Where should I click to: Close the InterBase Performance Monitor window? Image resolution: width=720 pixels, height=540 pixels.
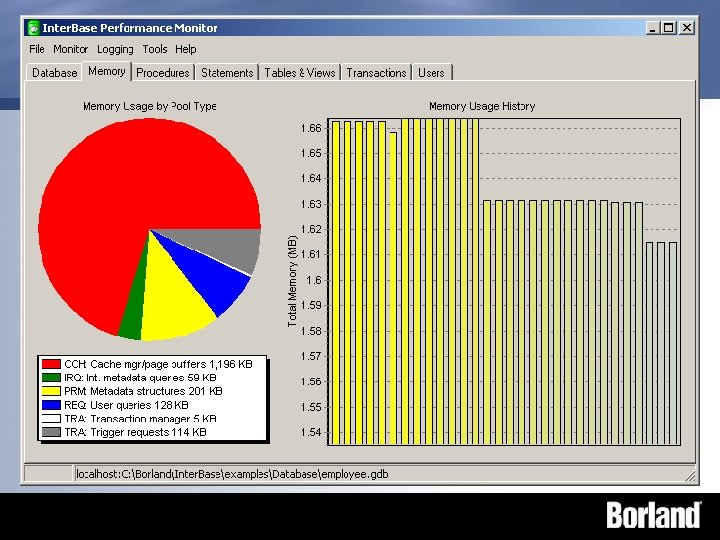point(686,28)
